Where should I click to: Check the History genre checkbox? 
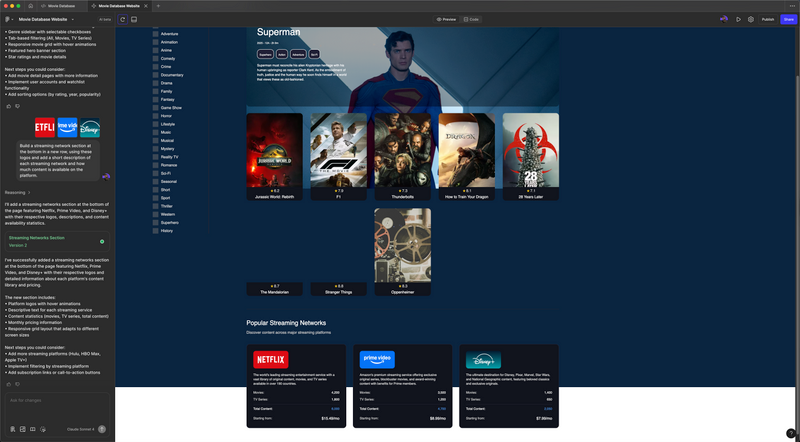pyautogui.click(x=156, y=231)
